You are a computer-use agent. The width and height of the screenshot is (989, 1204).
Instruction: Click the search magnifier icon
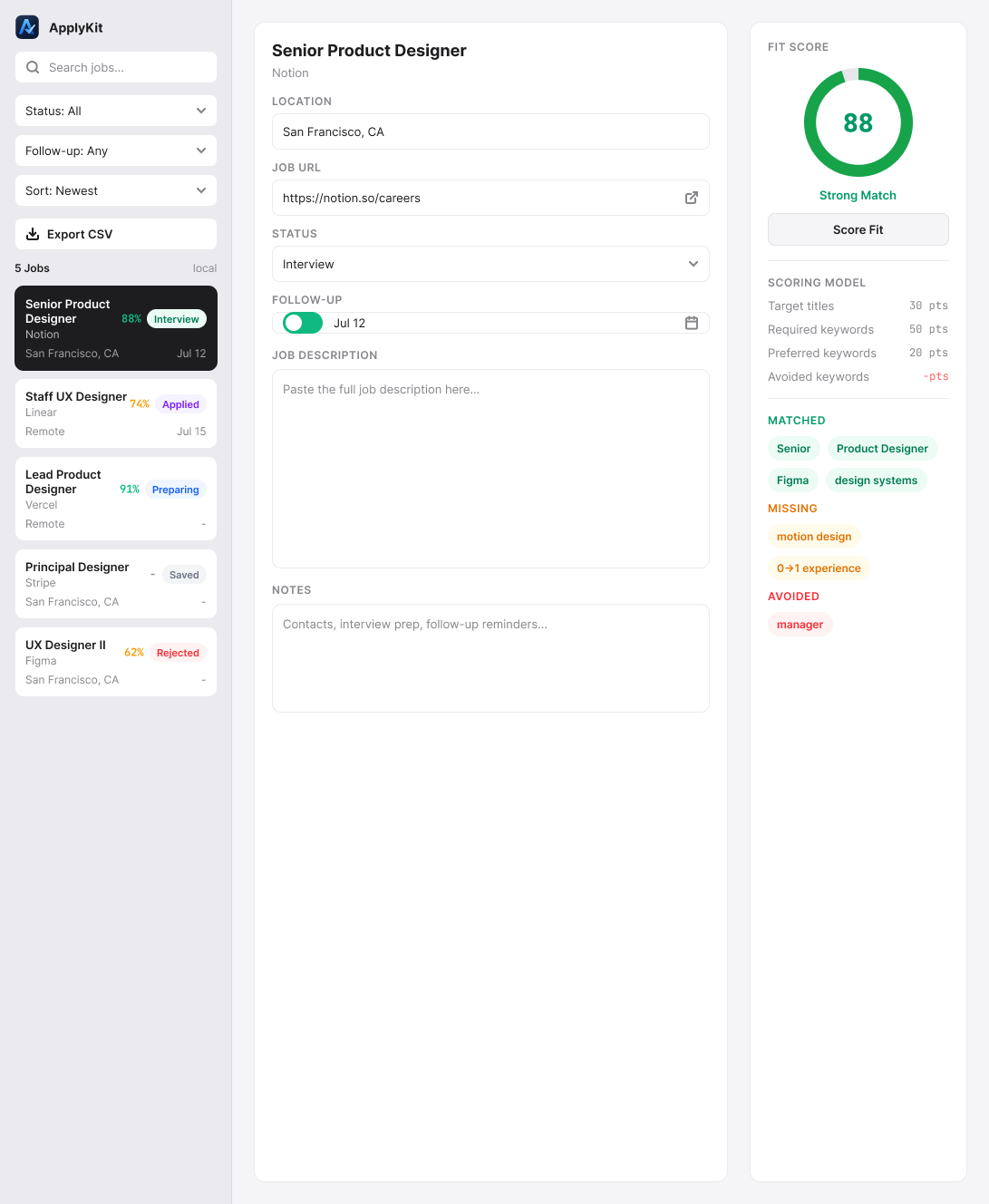[33, 67]
